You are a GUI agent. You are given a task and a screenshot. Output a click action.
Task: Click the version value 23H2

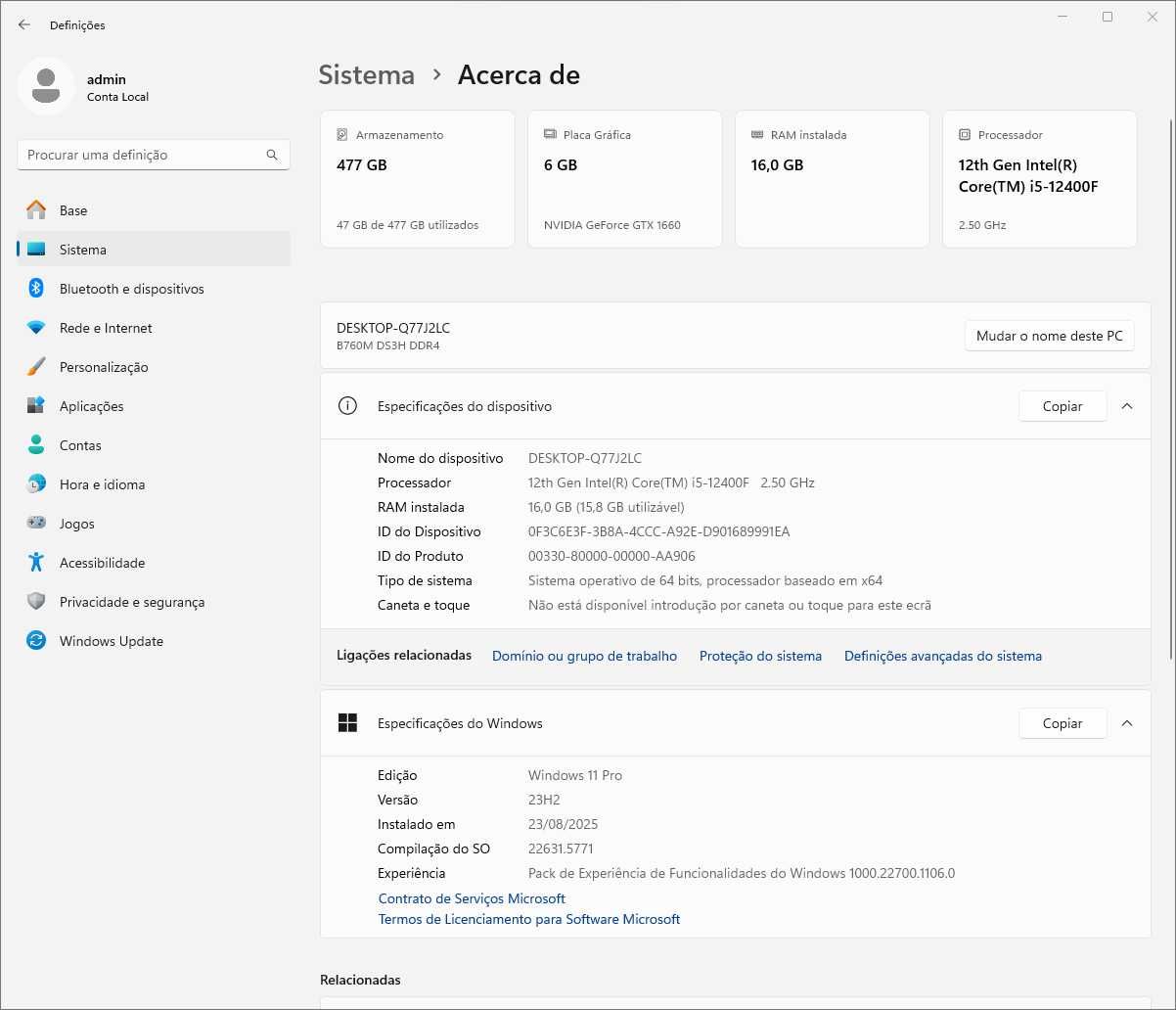click(544, 800)
